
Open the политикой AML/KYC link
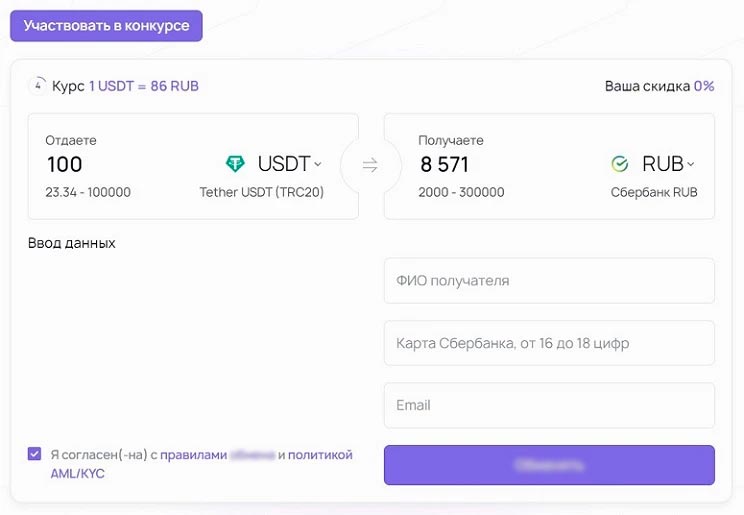click(x=320, y=455)
